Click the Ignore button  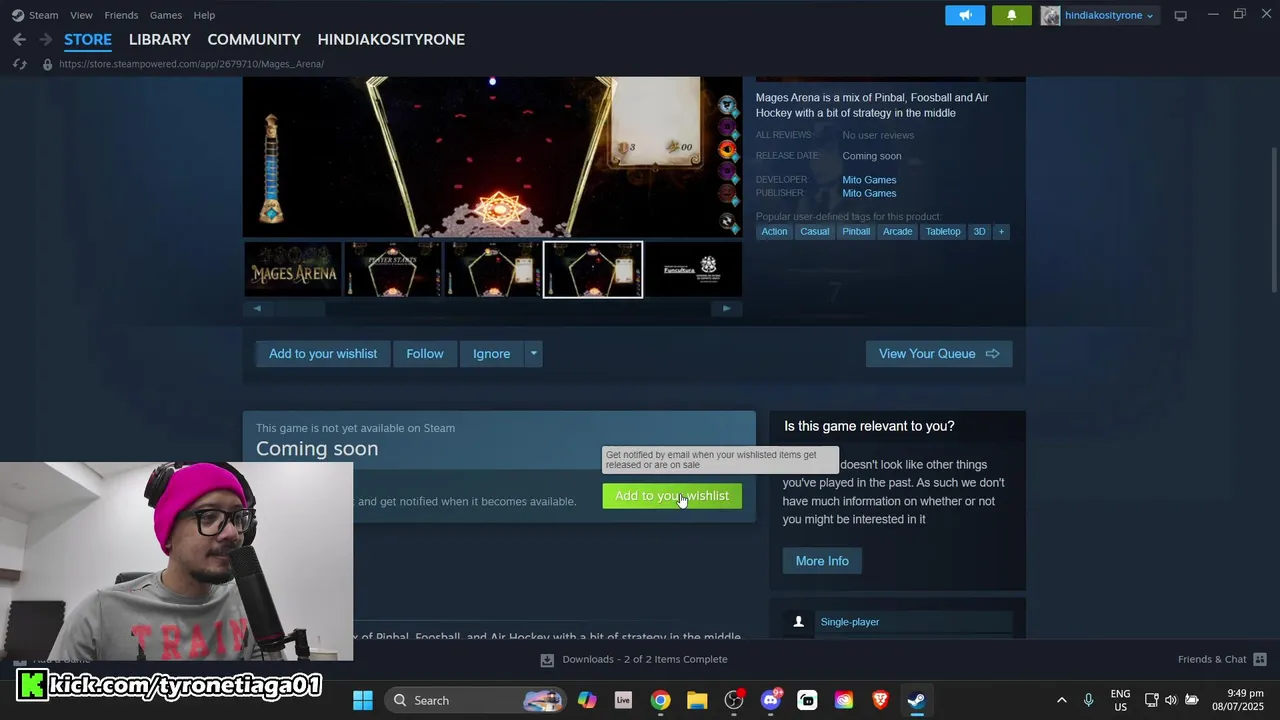click(x=491, y=354)
